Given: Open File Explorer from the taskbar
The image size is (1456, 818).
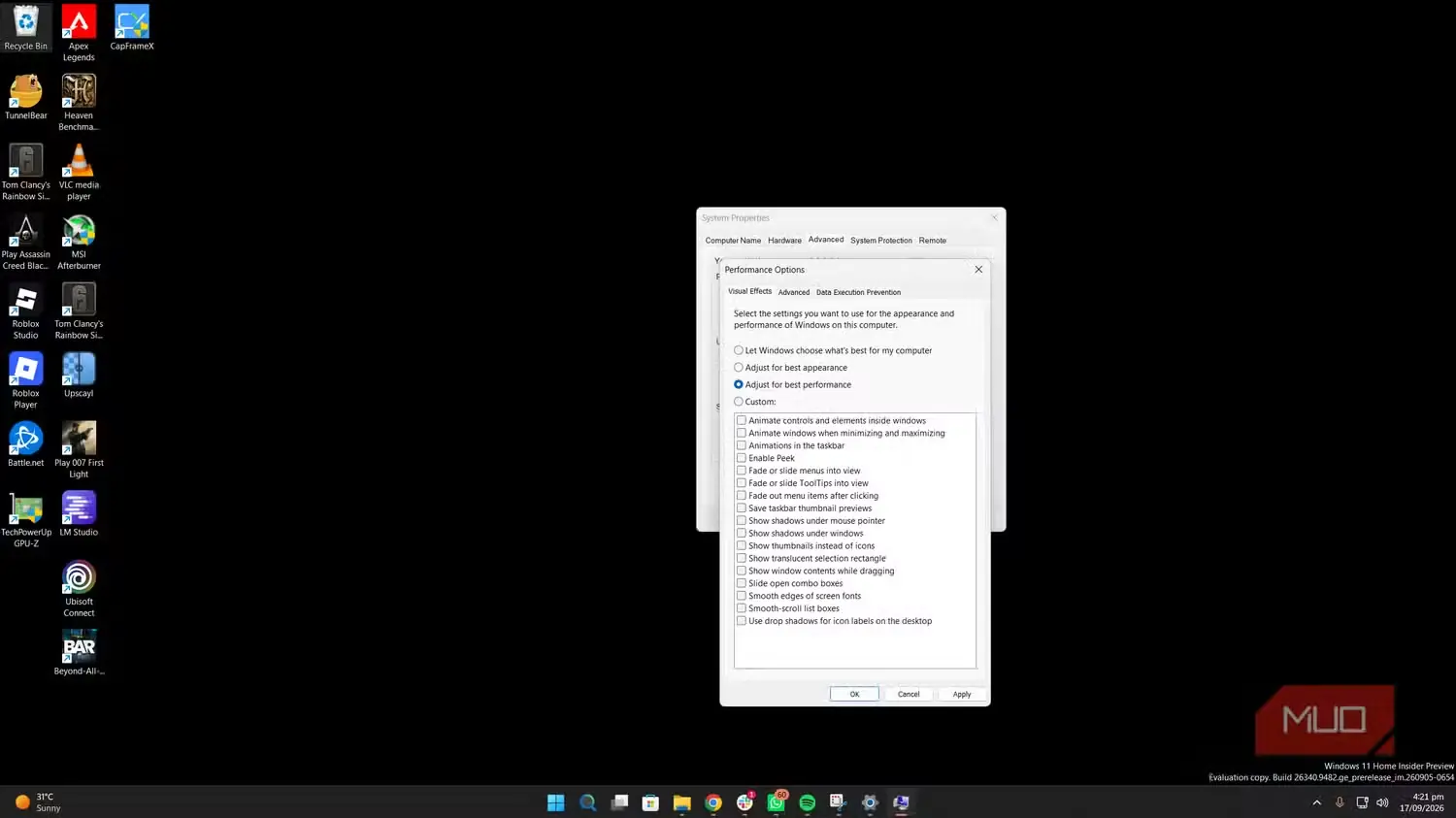Looking at the screenshot, I should (x=682, y=802).
